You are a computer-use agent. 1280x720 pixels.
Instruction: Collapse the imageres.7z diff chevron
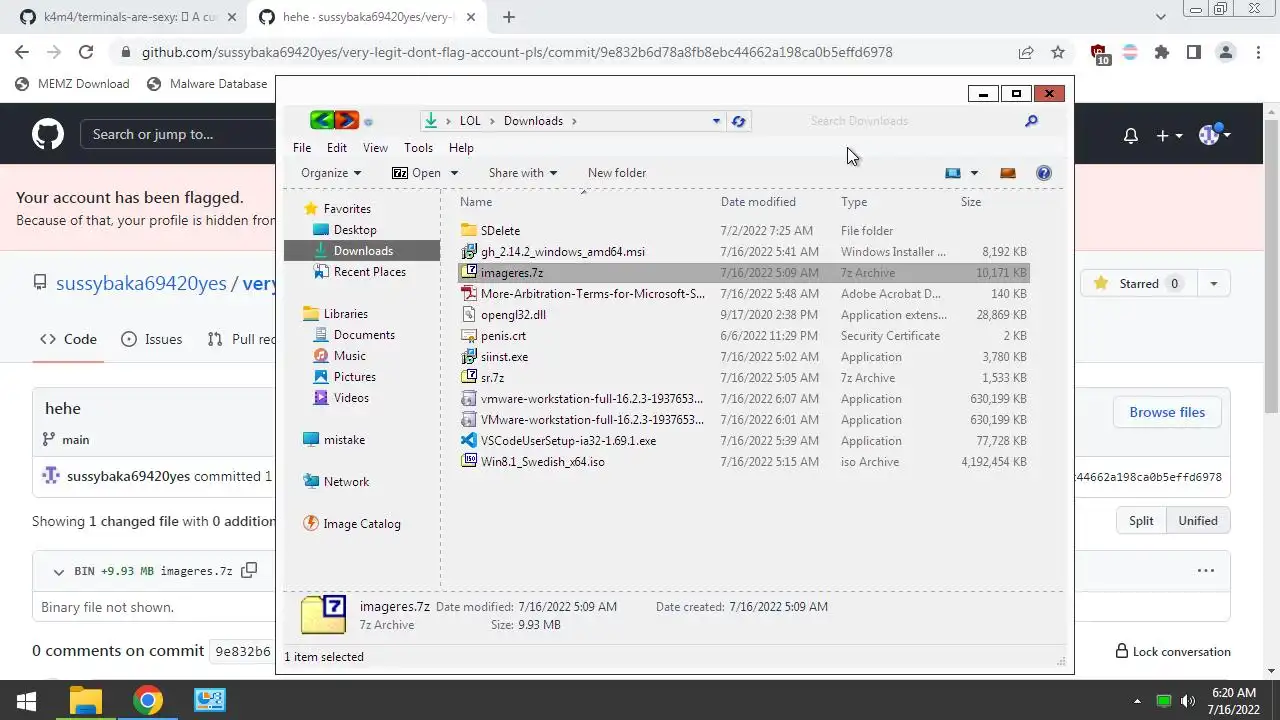tap(58, 572)
